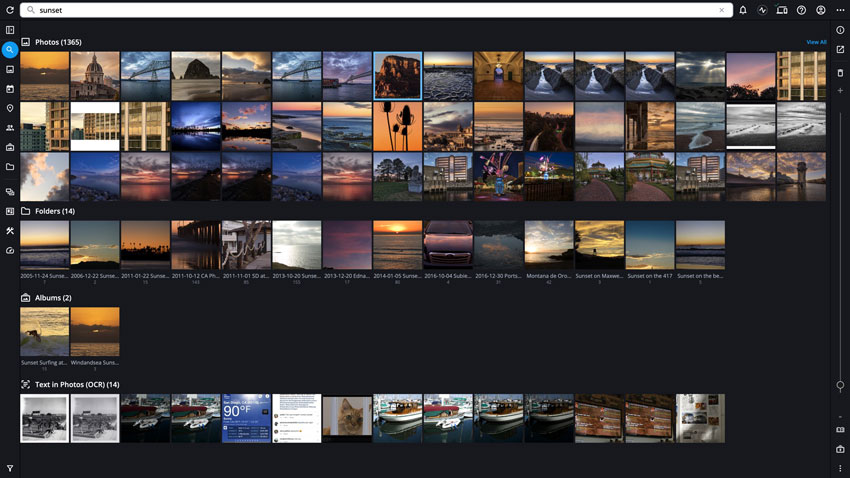Click the plus icon in right panel

(840, 91)
